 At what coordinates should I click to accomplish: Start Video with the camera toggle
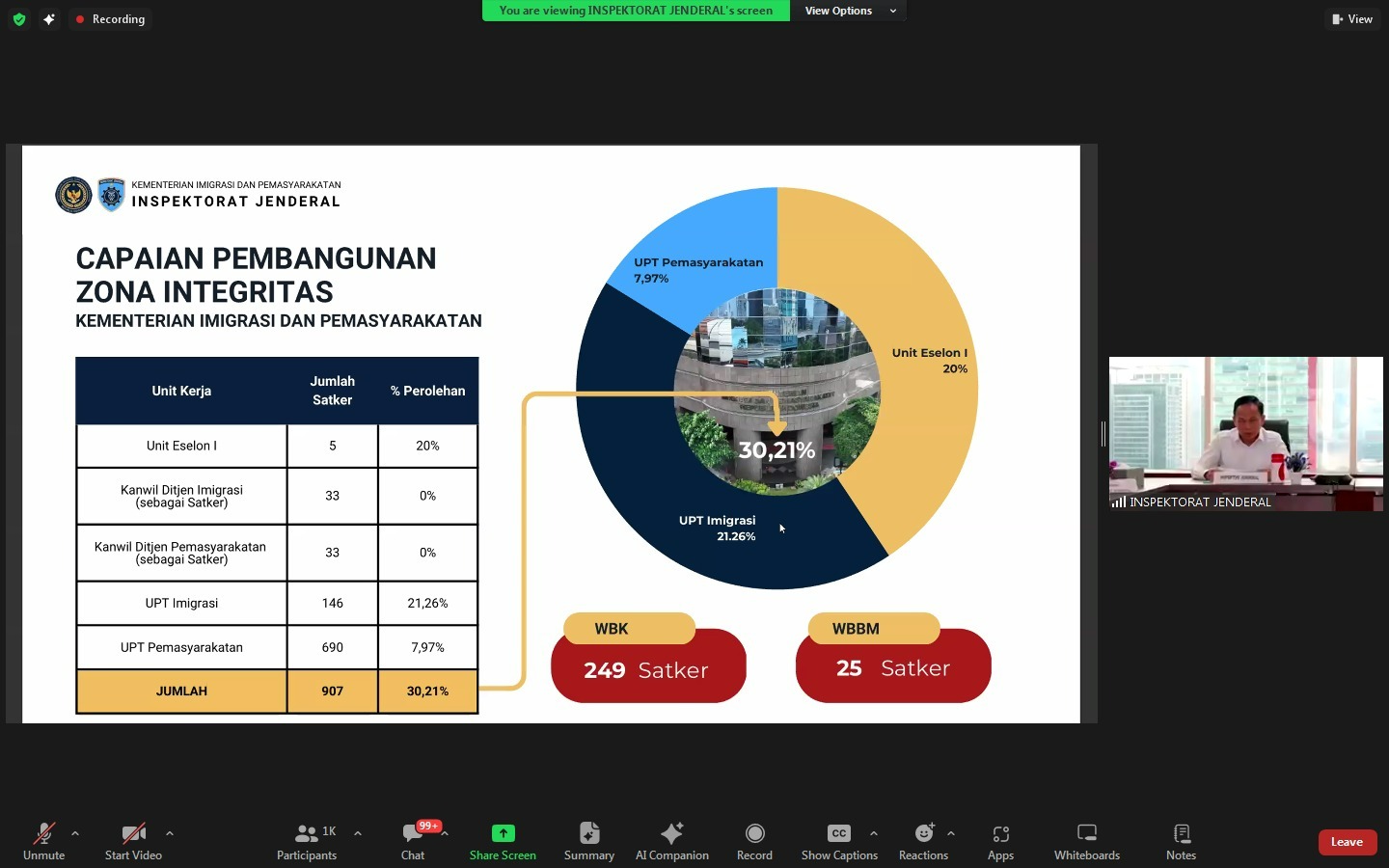click(x=133, y=840)
